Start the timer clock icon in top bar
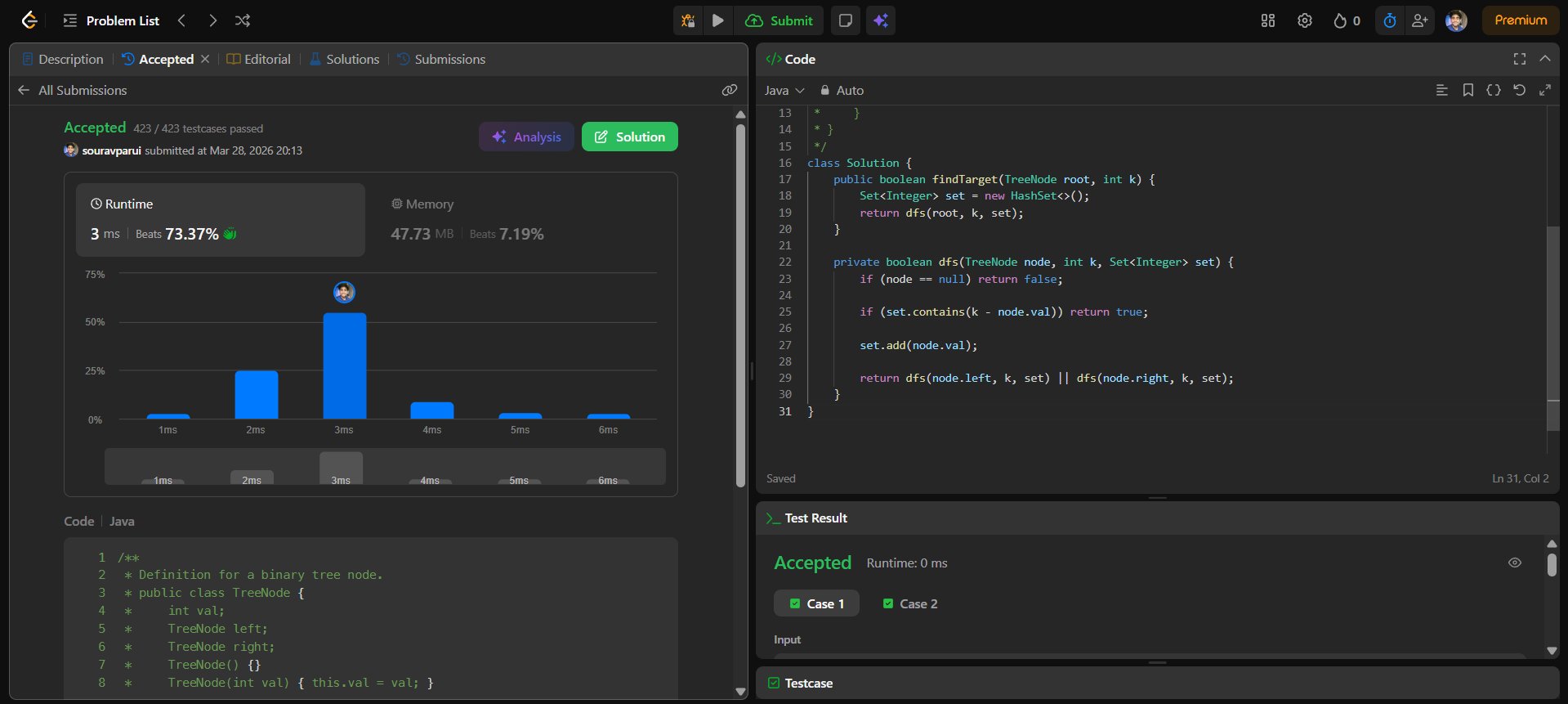1568x704 pixels. 1389,20
